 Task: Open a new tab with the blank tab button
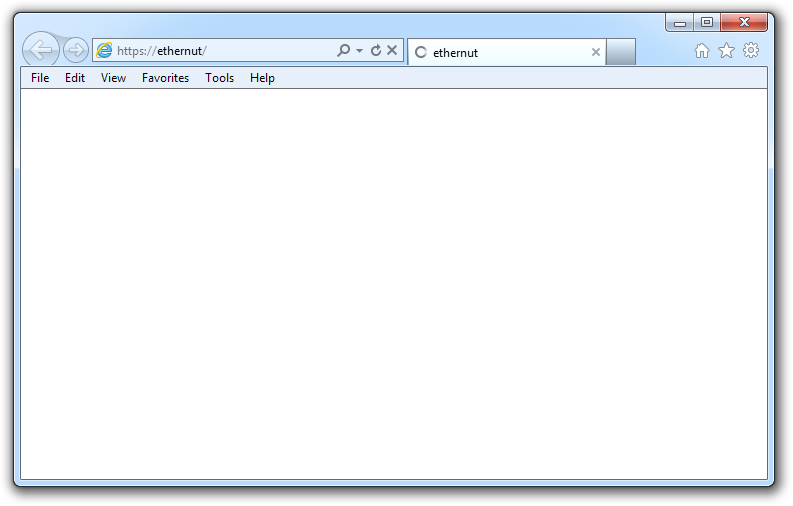[x=621, y=52]
